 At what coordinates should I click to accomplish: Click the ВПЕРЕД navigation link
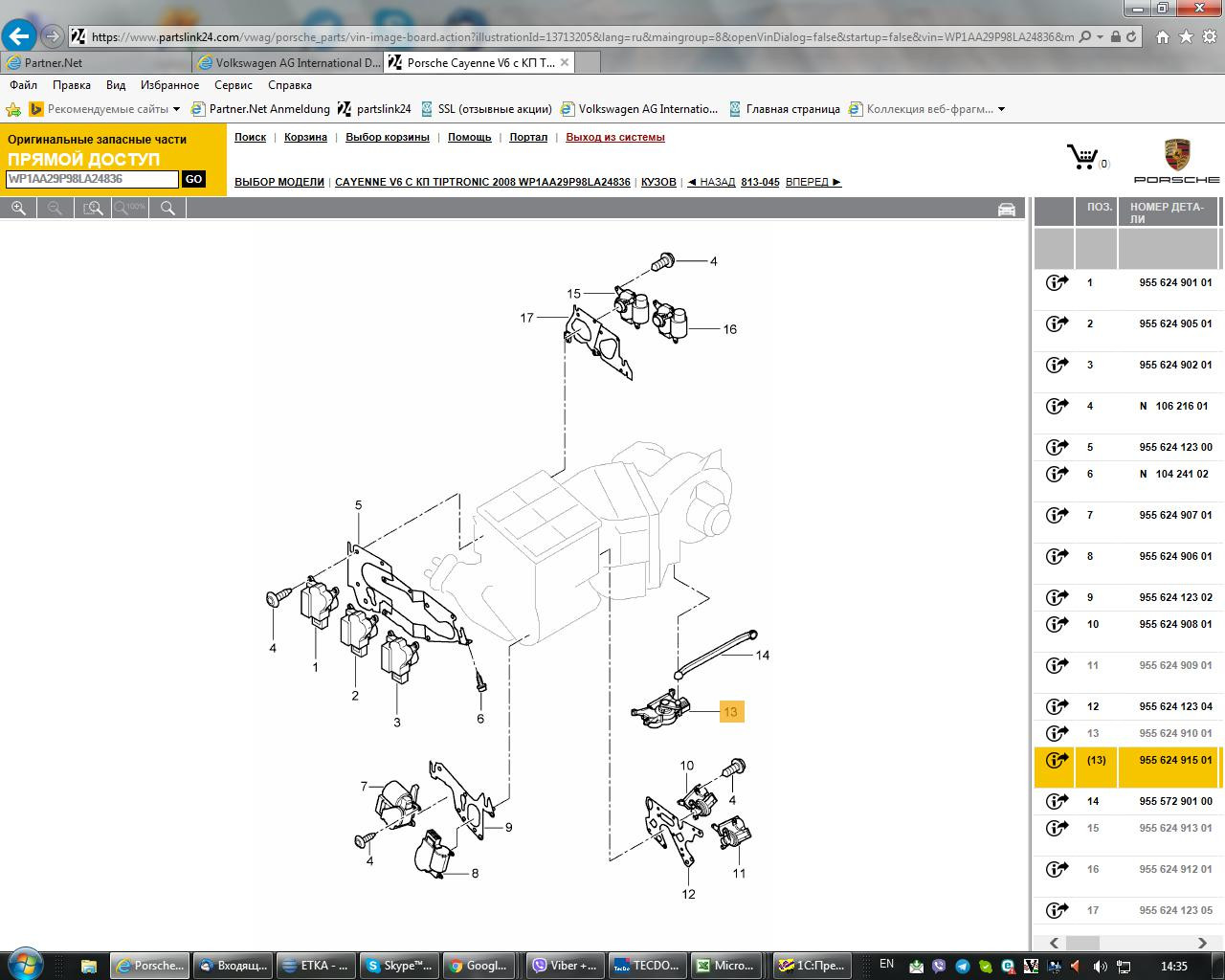(x=813, y=182)
